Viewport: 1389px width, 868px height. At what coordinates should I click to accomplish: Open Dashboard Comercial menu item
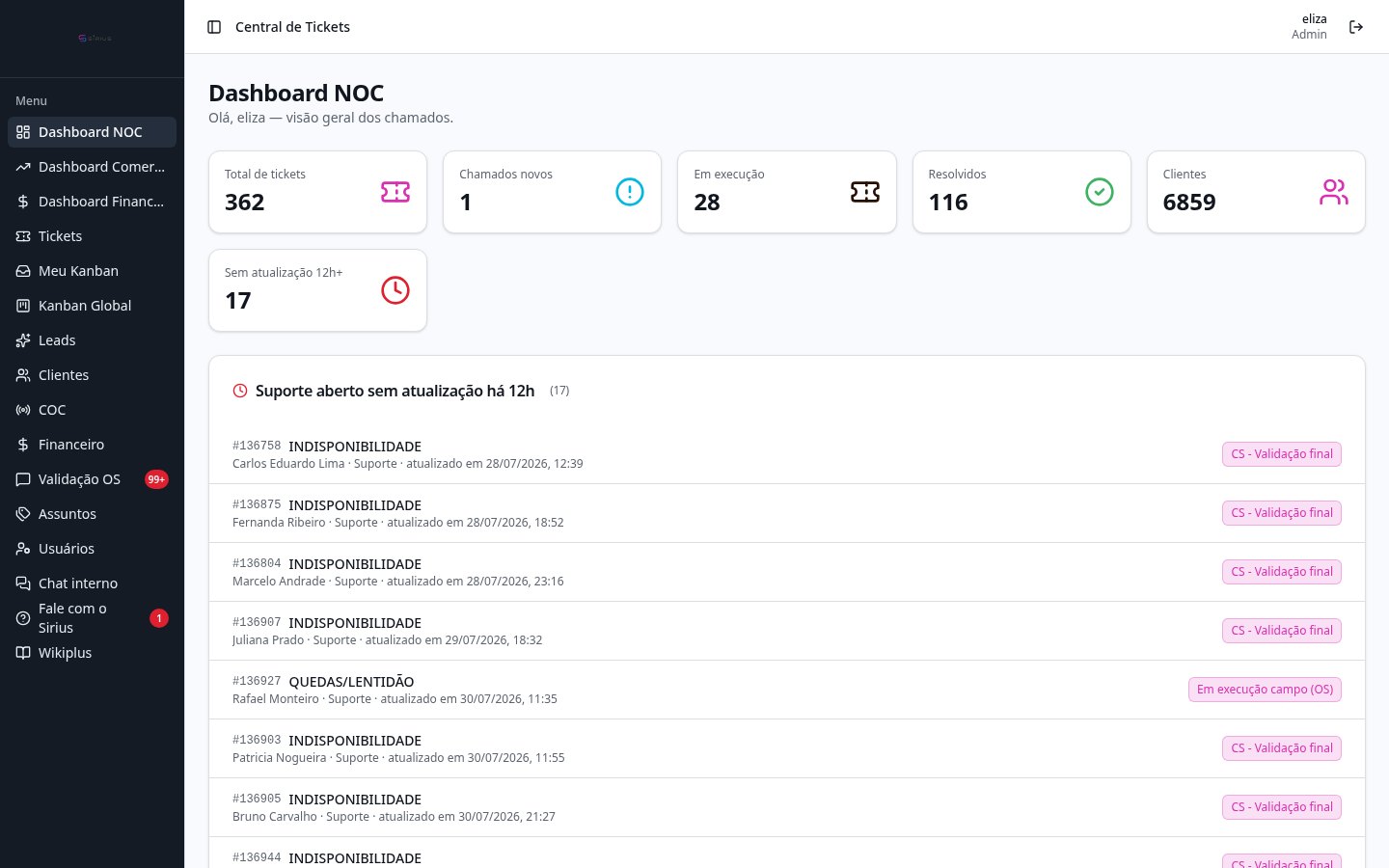coord(92,167)
